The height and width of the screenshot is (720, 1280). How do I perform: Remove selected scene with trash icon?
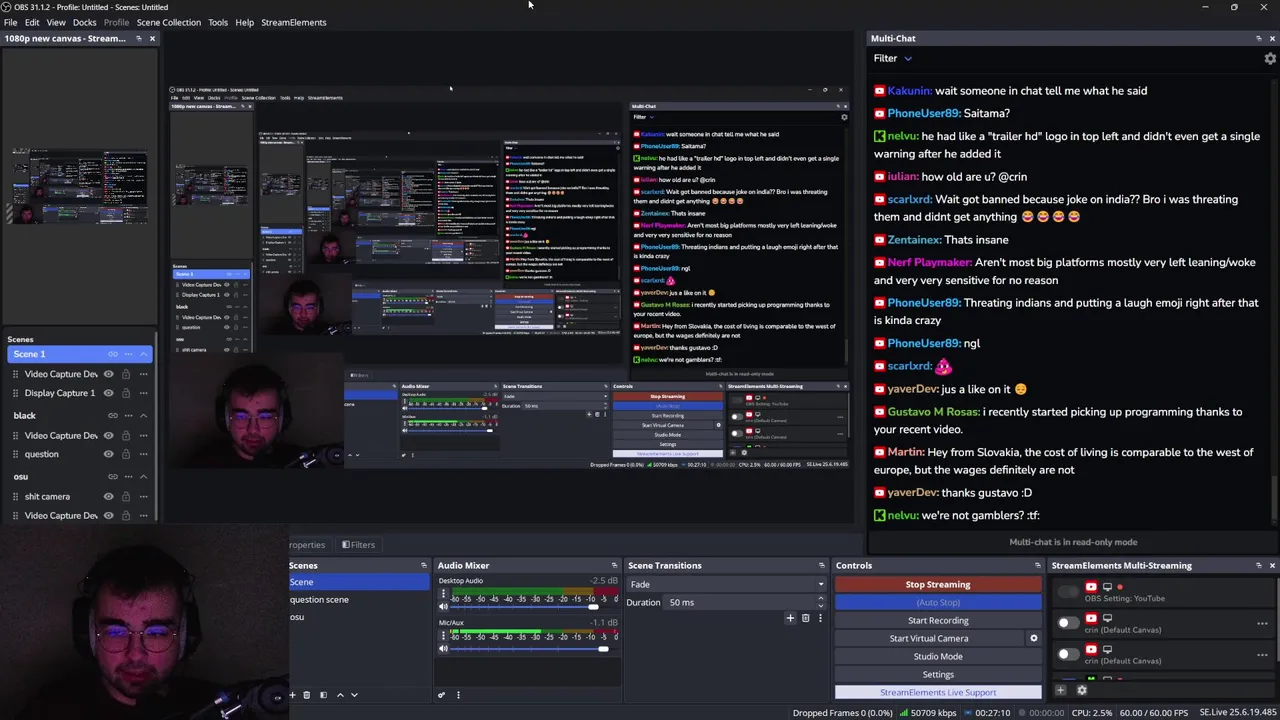tap(307, 695)
